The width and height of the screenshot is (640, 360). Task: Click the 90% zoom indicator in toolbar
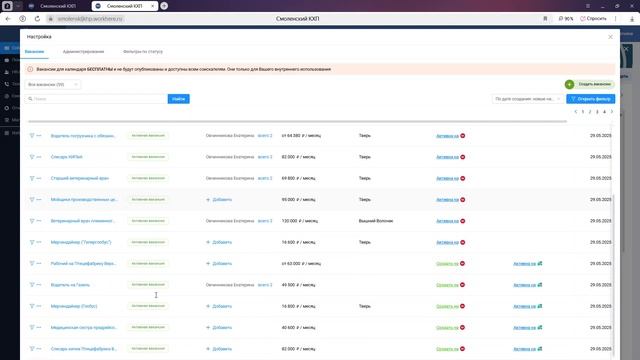[x=566, y=19]
